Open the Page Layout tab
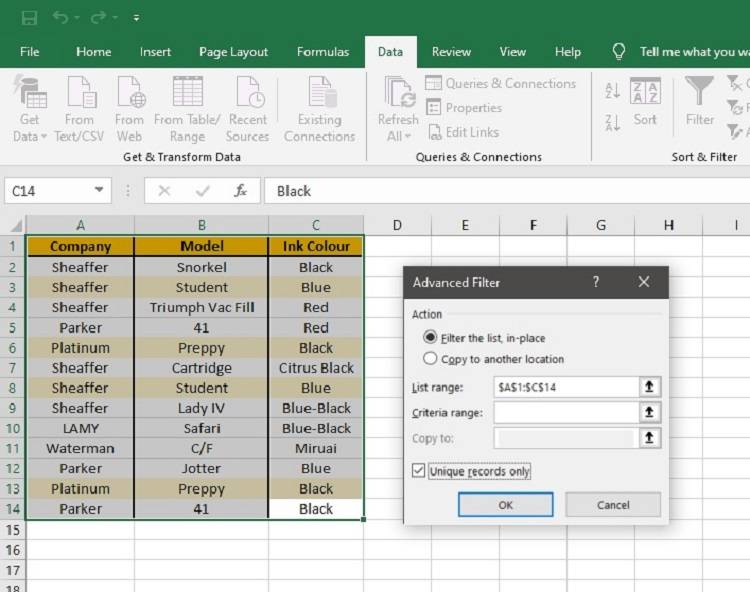Image resolution: width=750 pixels, height=592 pixels. pos(233,52)
